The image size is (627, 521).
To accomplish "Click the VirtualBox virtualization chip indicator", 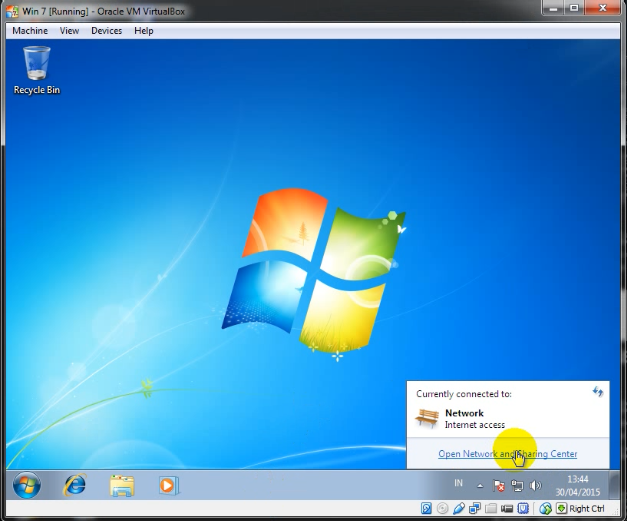I will 523,509.
